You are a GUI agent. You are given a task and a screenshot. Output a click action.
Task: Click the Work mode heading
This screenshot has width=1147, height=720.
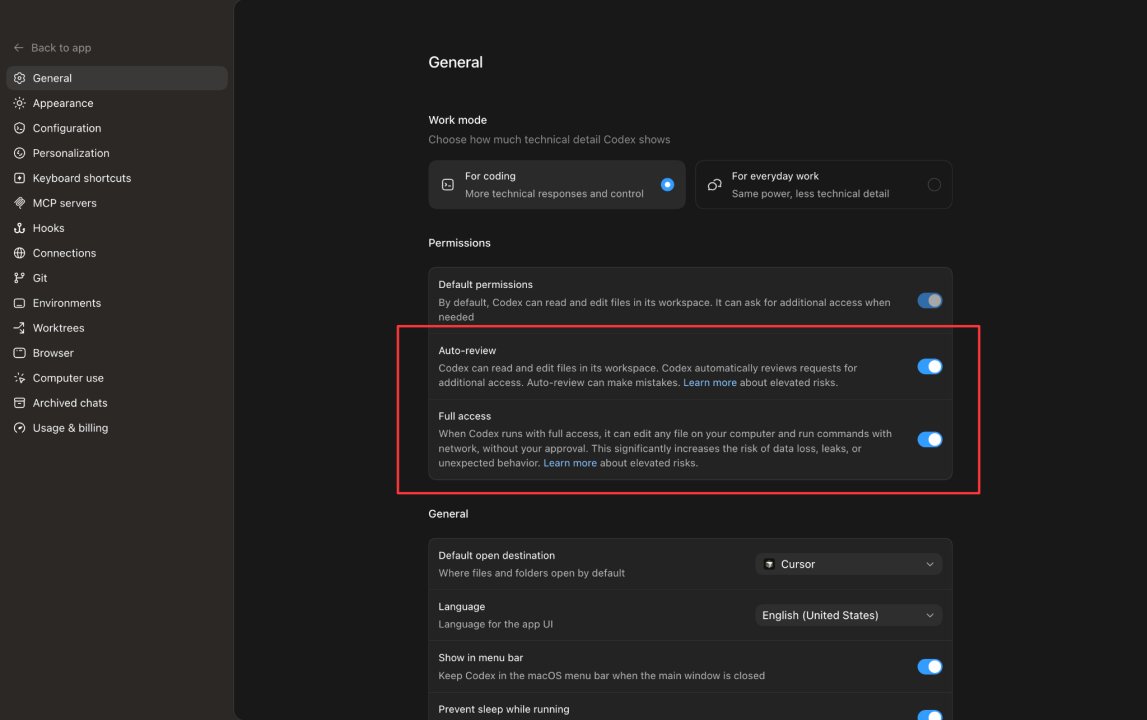pyautogui.click(x=457, y=120)
